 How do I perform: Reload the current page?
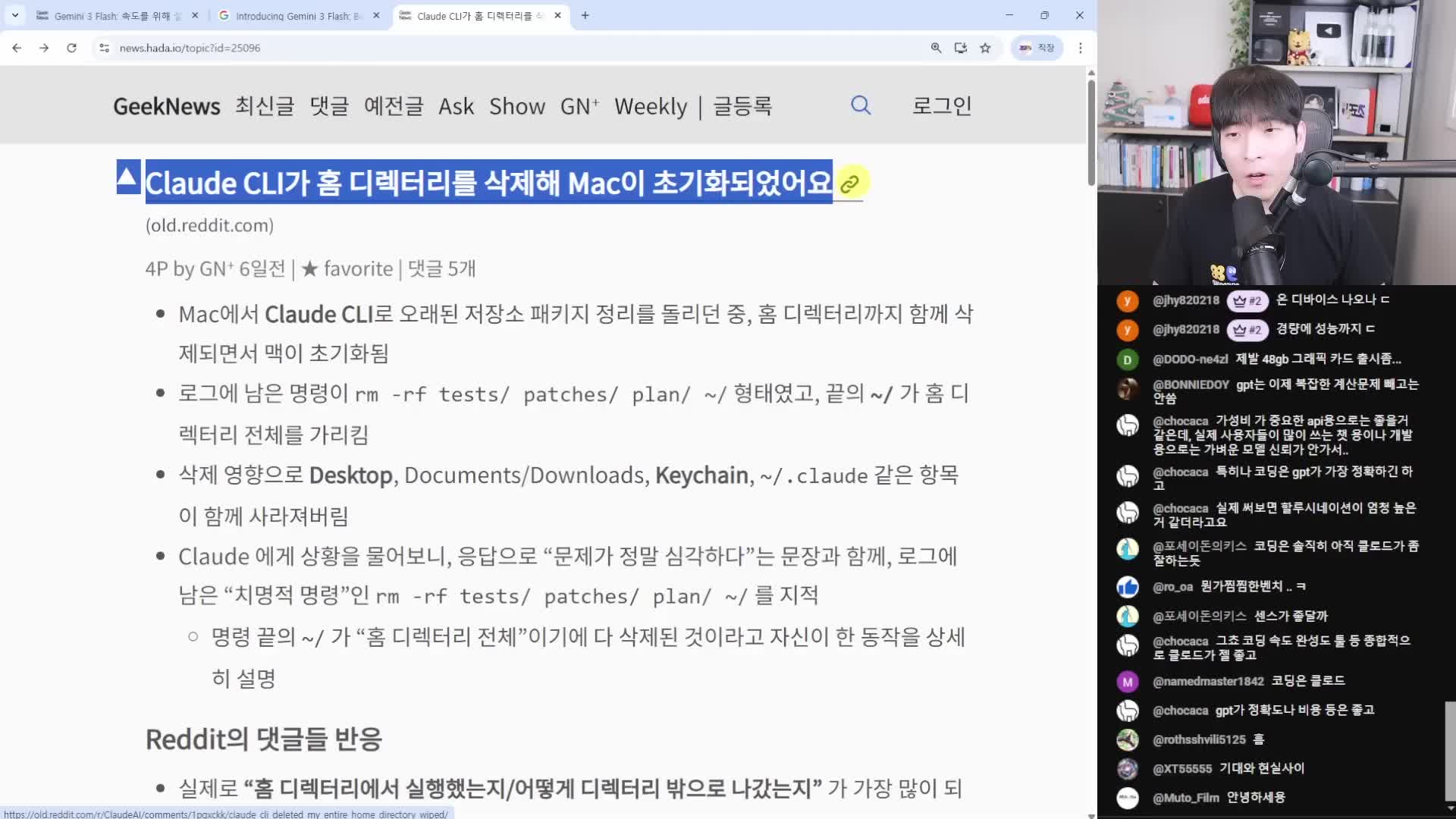point(71,48)
